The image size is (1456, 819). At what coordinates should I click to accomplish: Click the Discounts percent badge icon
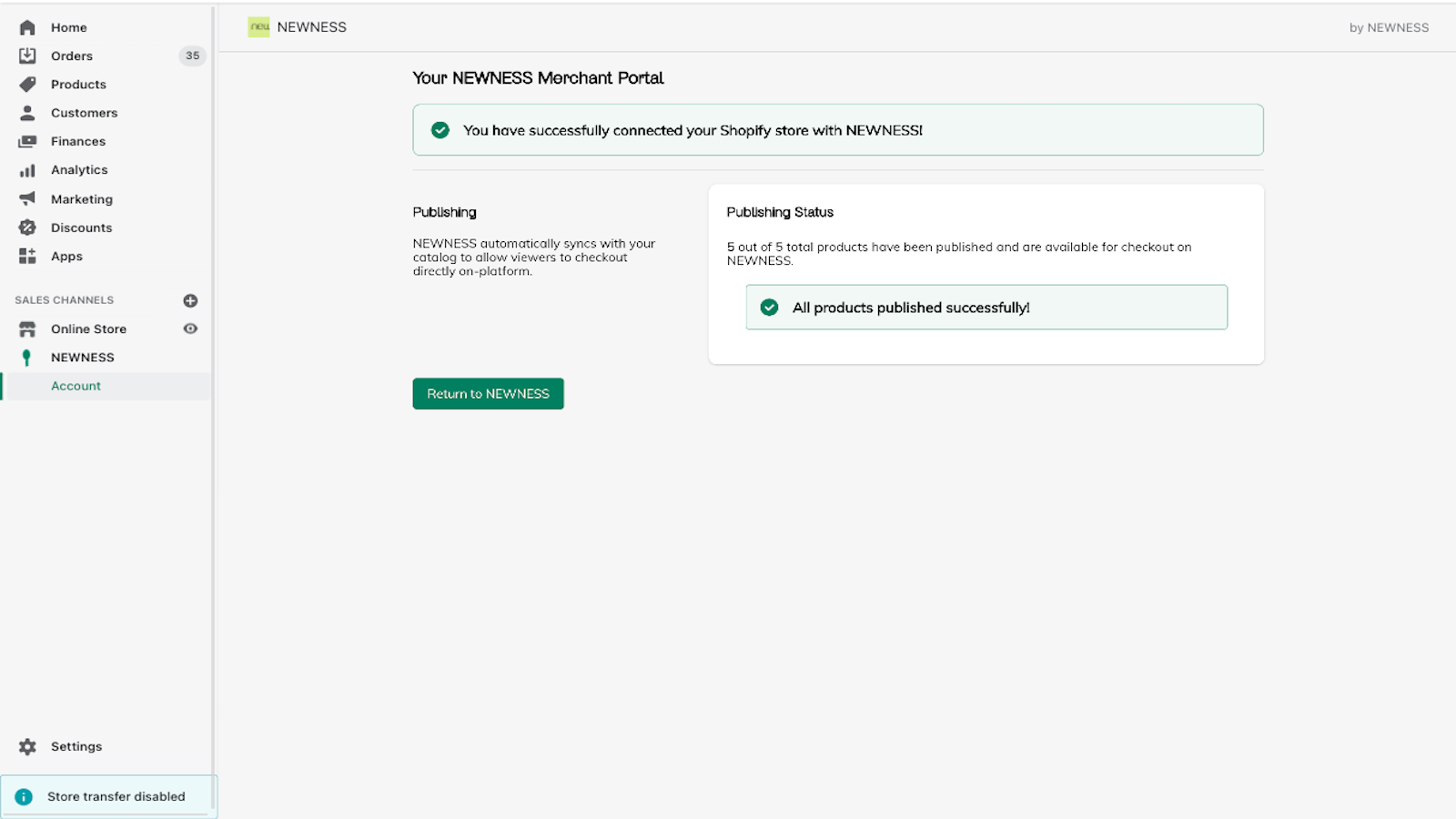pyautogui.click(x=27, y=227)
